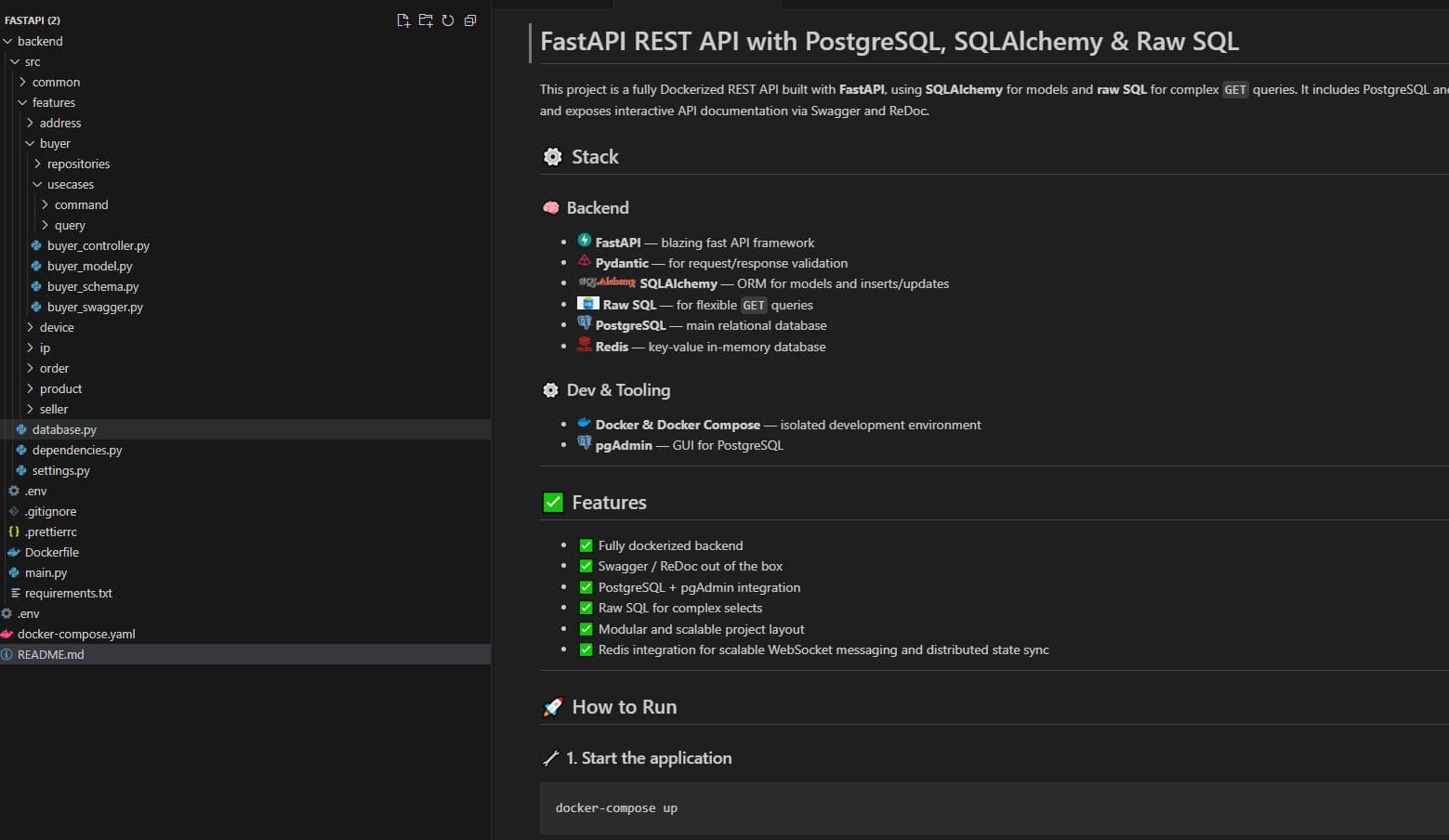The height and width of the screenshot is (840, 1449).
Task: Click the New Folder icon in explorer header
Action: pos(426,20)
